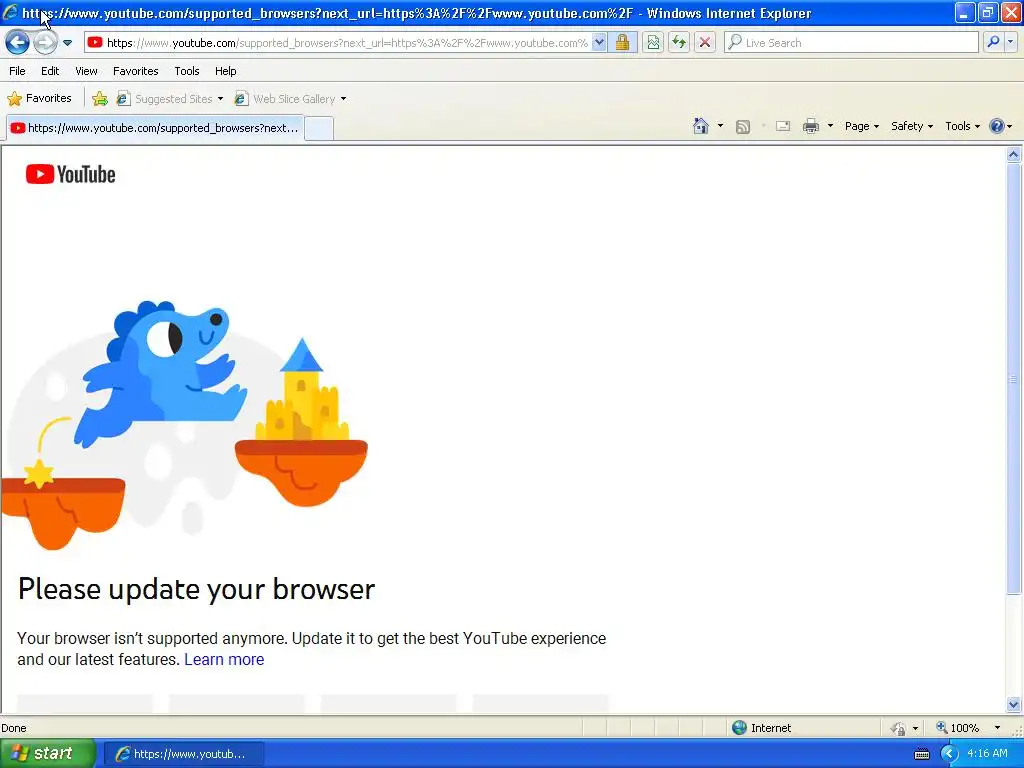
Task: Click the "Please update your browser" heading
Action: (197, 589)
